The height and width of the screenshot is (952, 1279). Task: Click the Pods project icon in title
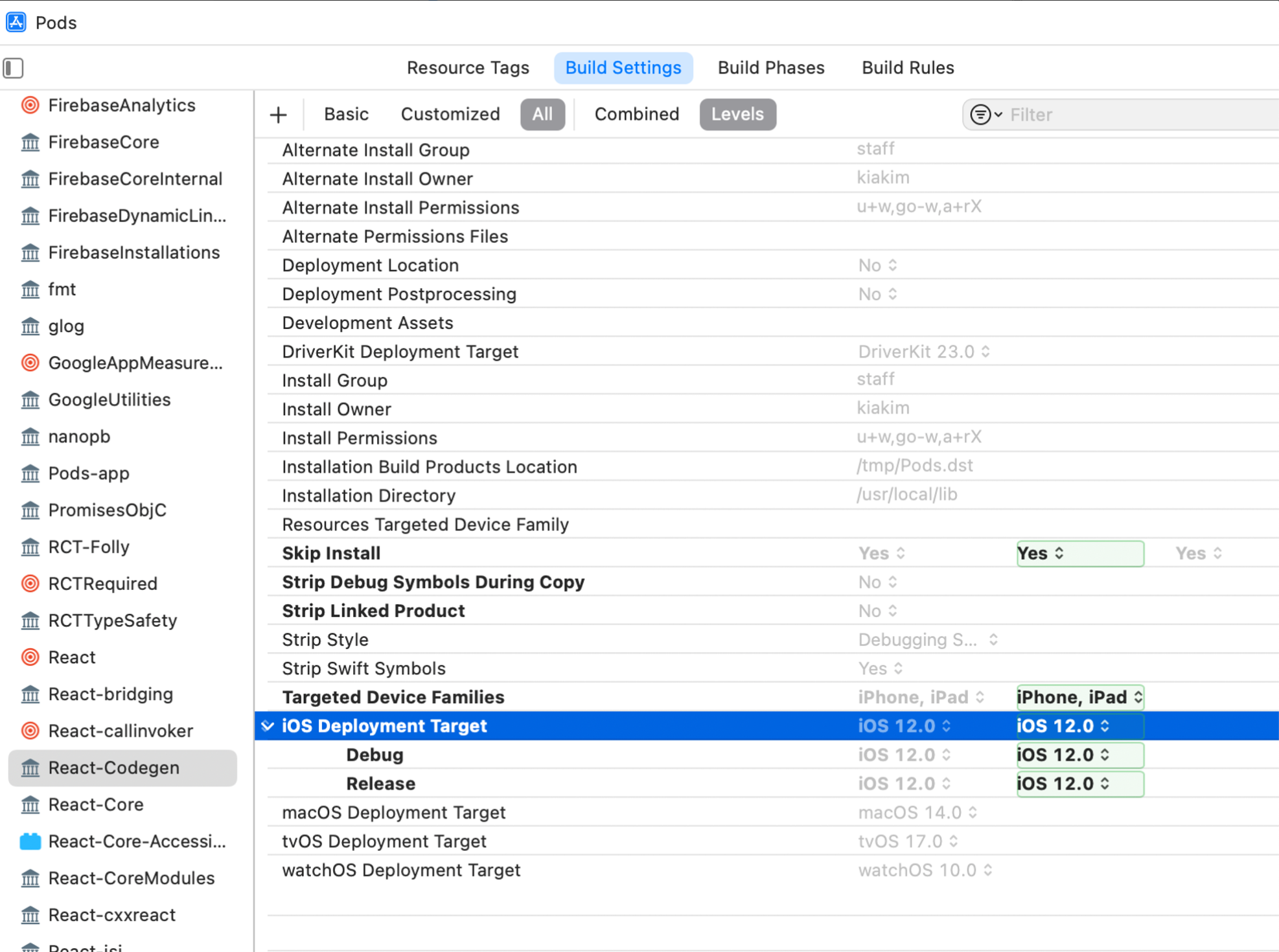[16, 22]
